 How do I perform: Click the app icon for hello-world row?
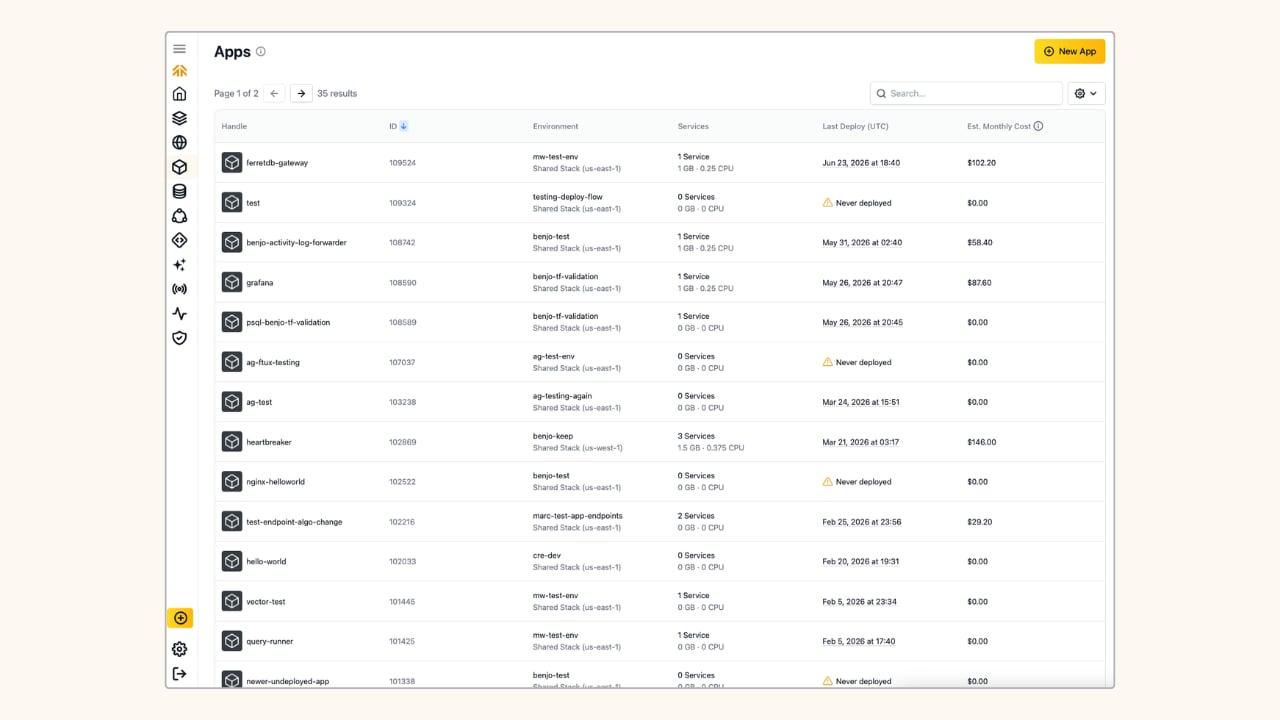(232, 561)
